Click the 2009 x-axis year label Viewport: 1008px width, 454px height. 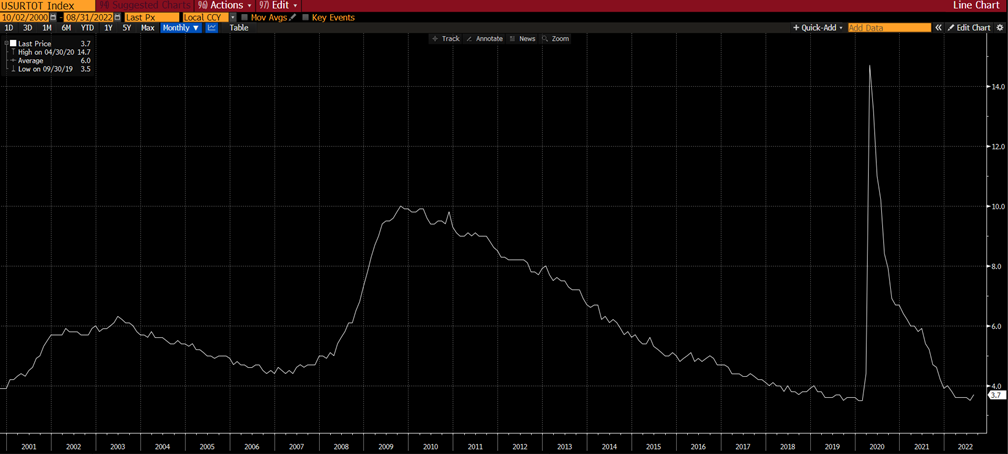tap(386, 446)
